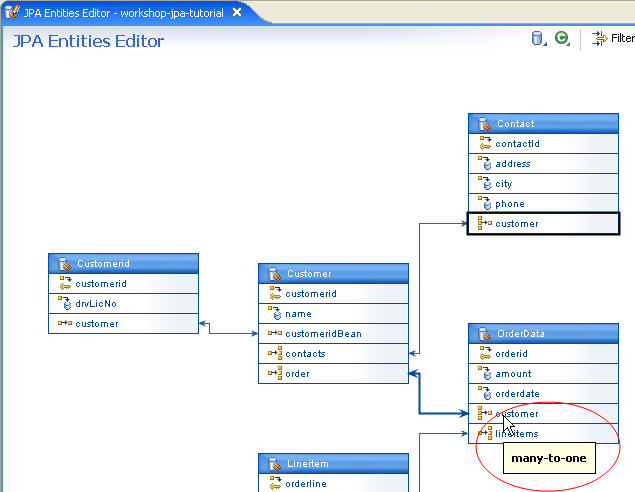Screen dimensions: 635x492
Task: Close the JPA Entities Editor tab
Action: point(237,13)
